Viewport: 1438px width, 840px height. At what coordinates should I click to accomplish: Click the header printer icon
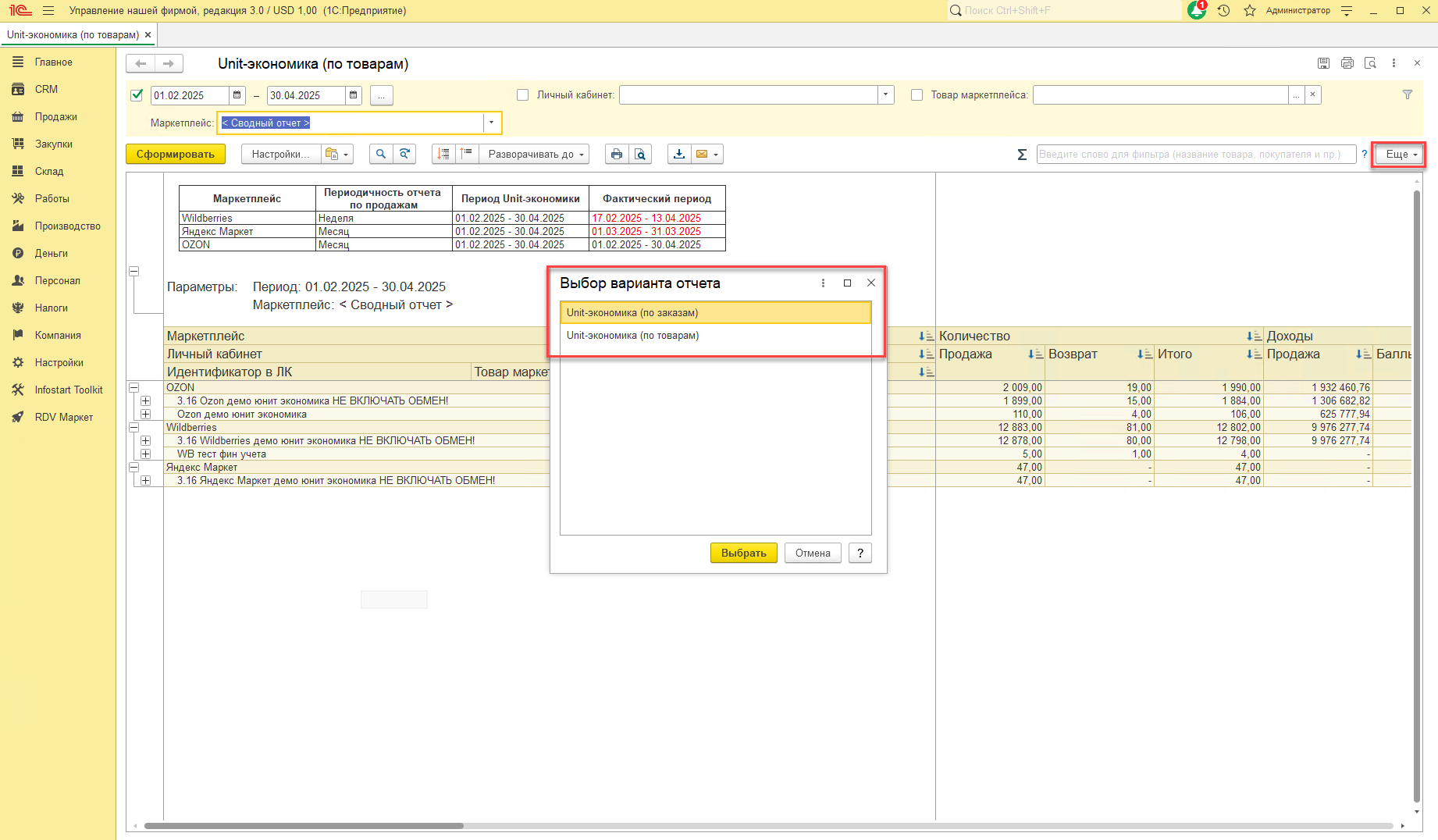click(x=1347, y=64)
